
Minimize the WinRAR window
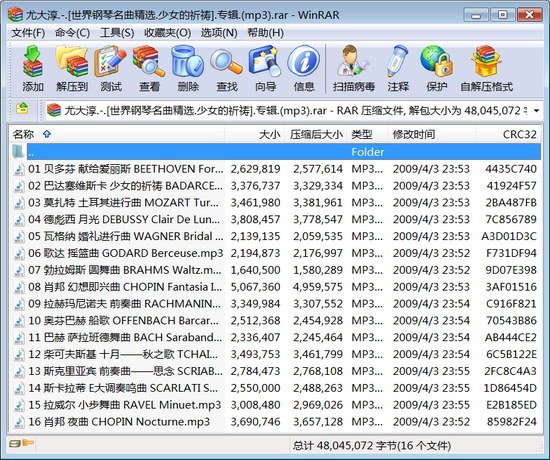[x=476, y=15]
